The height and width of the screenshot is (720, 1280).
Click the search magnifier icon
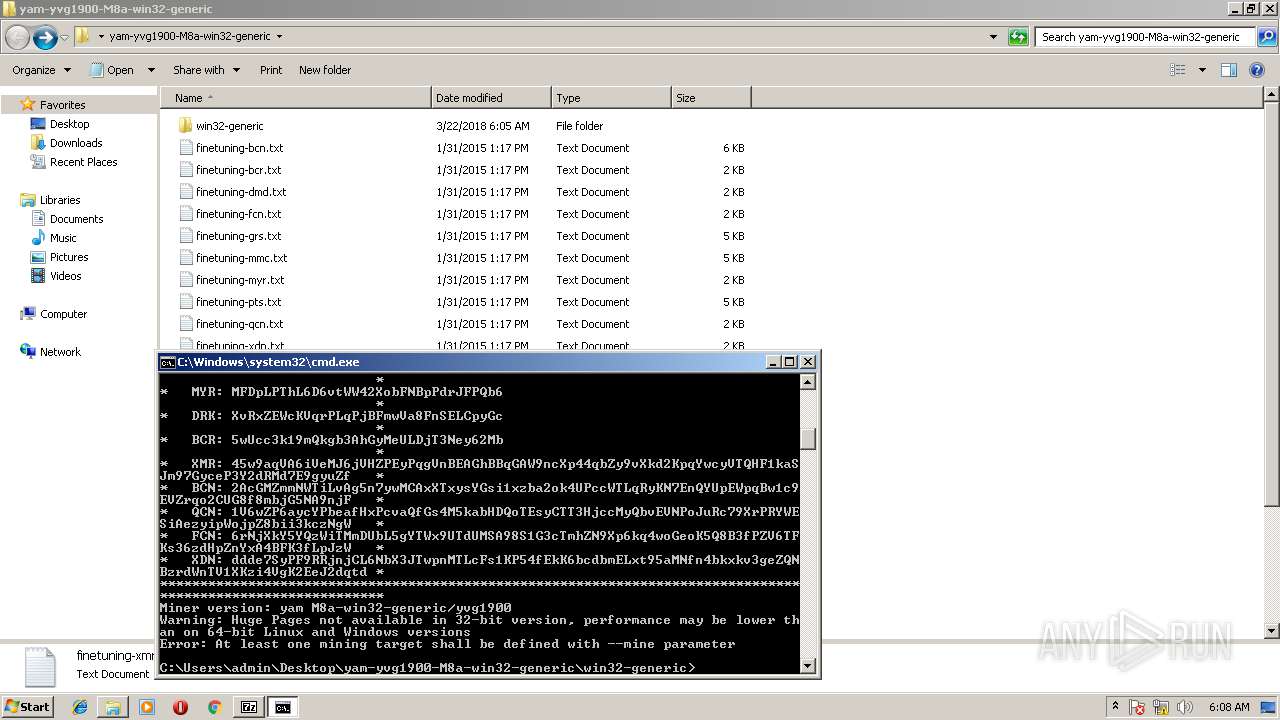(1267, 37)
